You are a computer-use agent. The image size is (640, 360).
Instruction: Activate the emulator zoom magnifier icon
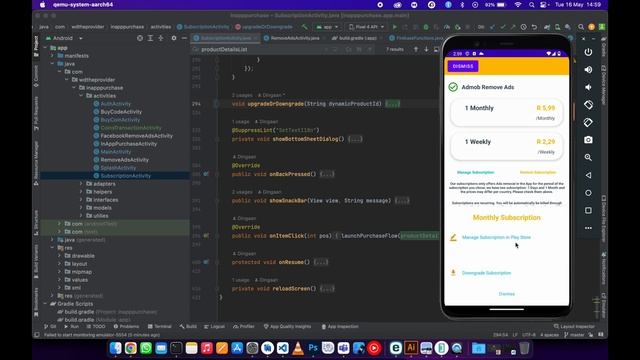pos(588,158)
